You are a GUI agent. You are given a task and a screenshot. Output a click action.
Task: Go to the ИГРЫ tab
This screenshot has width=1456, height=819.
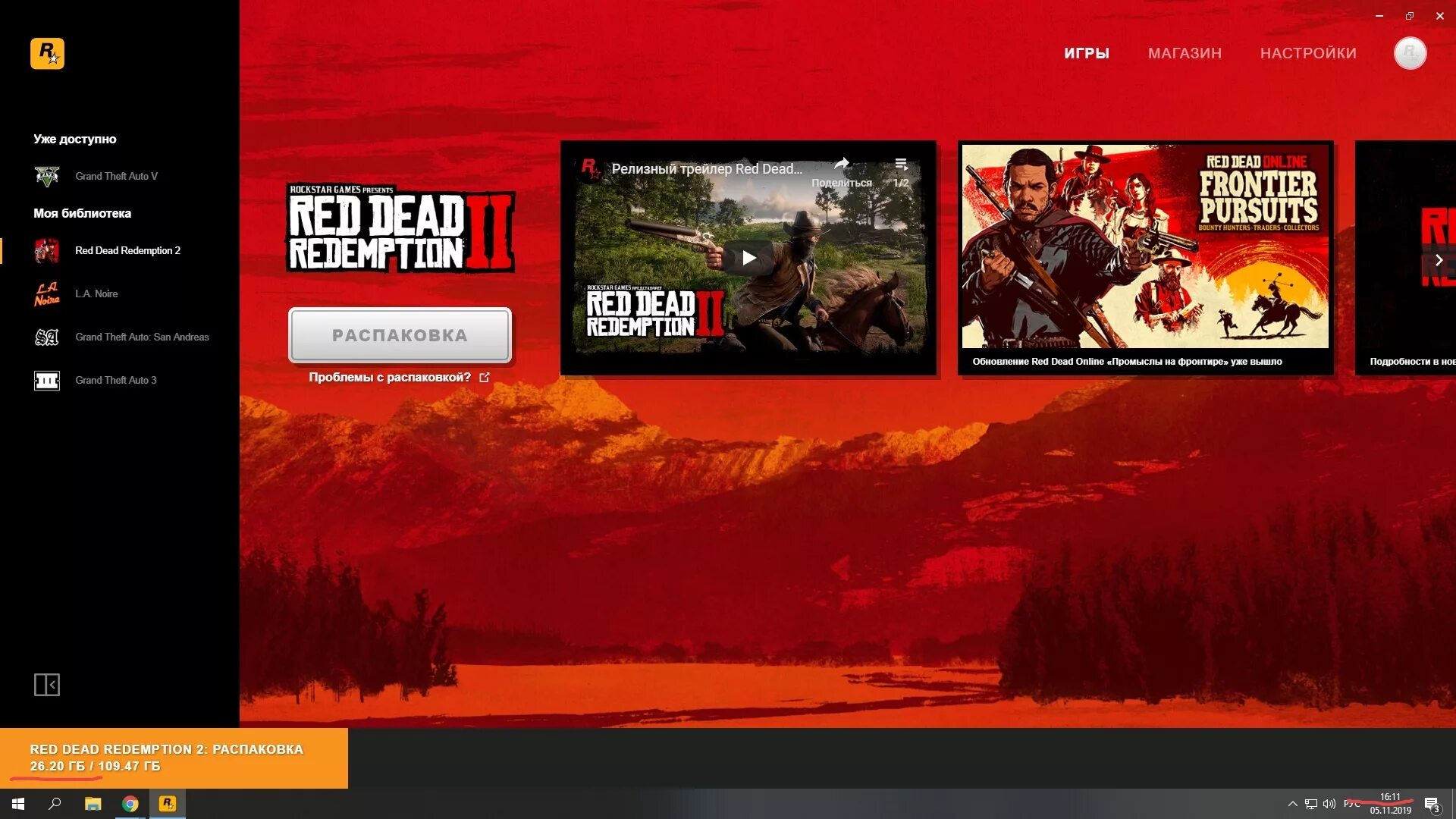click(1086, 53)
